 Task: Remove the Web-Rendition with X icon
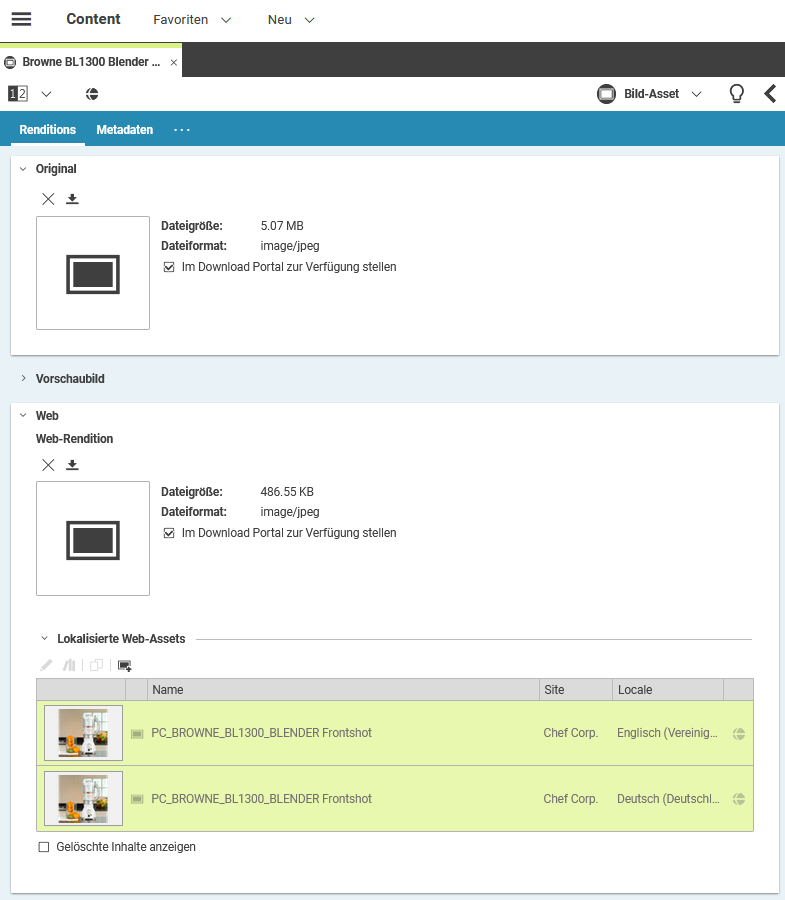coord(48,465)
